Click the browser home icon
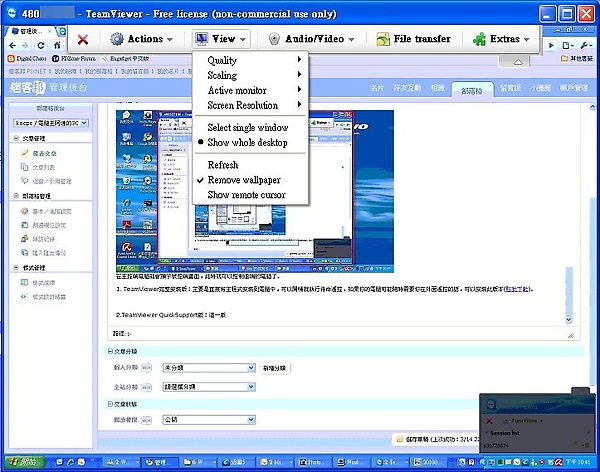Image resolution: width=600 pixels, height=472 pixels. pos(57,45)
